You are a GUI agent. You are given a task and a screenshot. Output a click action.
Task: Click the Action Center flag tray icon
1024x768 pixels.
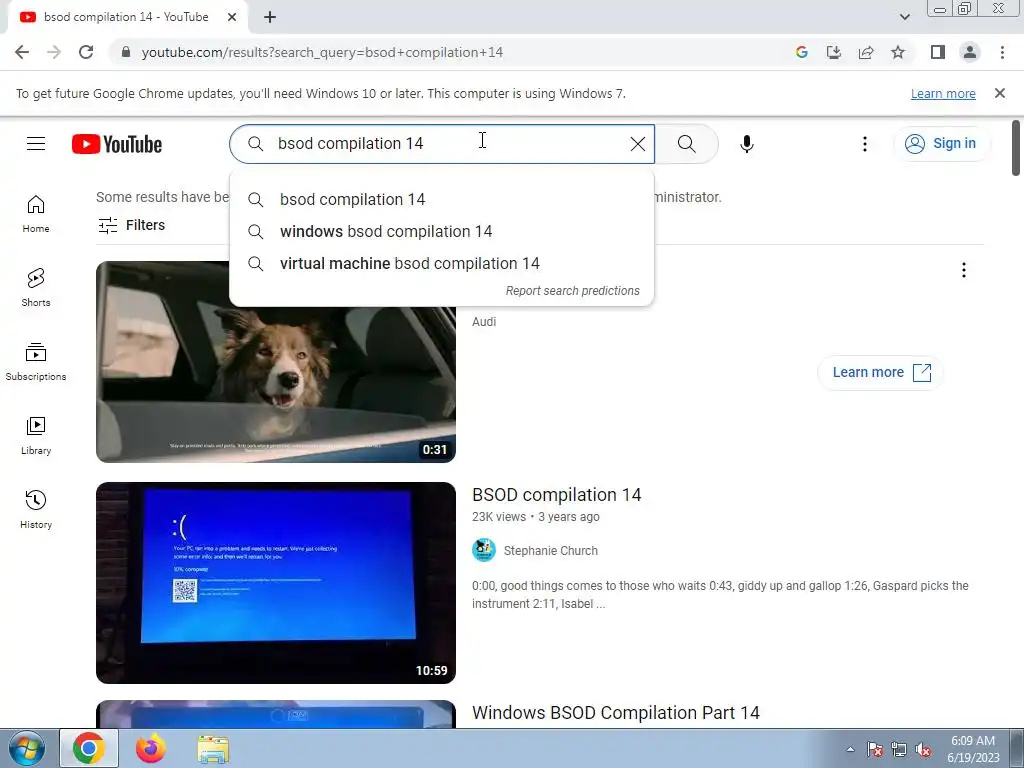875,750
